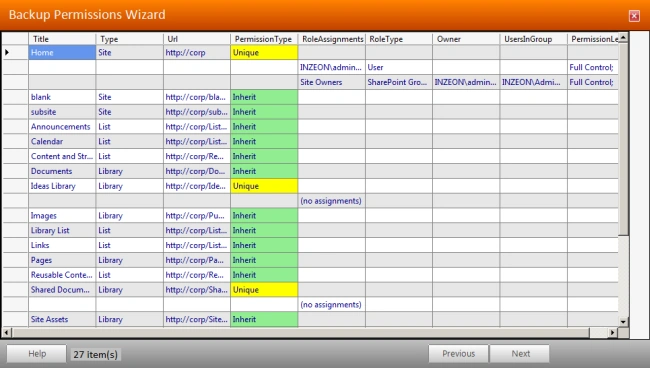Select the Ideas Library title cell
The width and height of the screenshot is (650, 368).
point(62,186)
